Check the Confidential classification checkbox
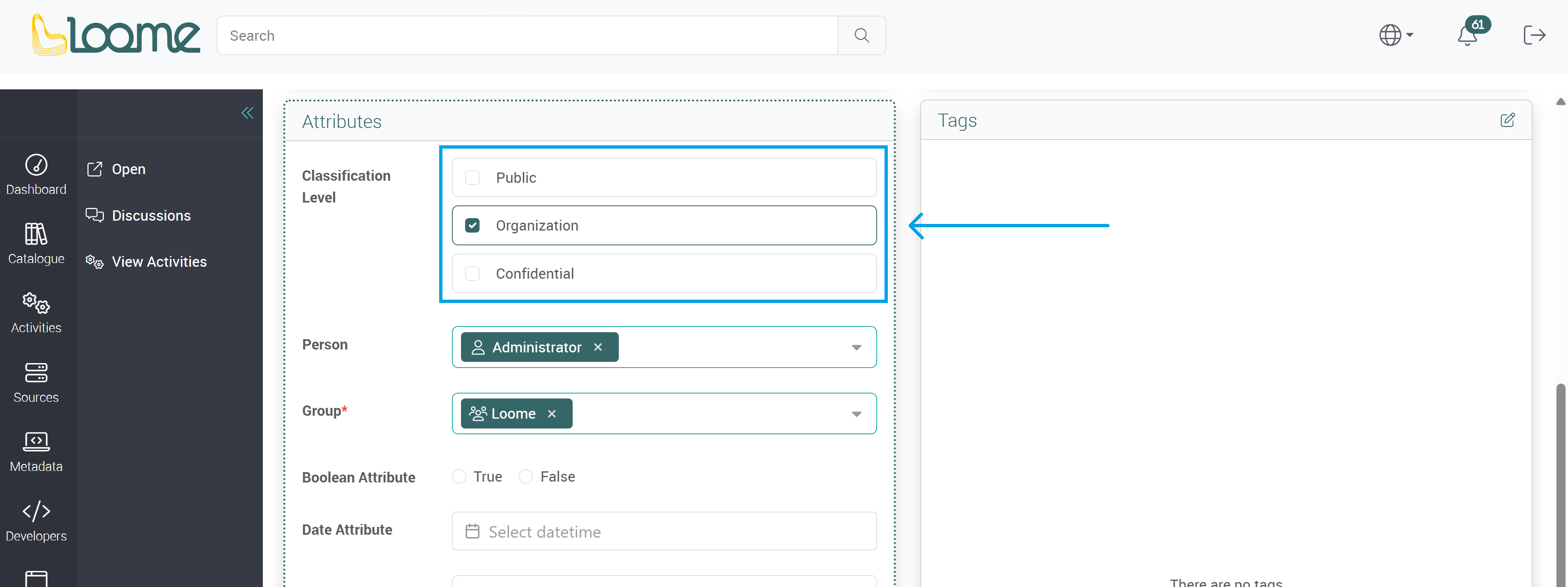 (x=472, y=274)
